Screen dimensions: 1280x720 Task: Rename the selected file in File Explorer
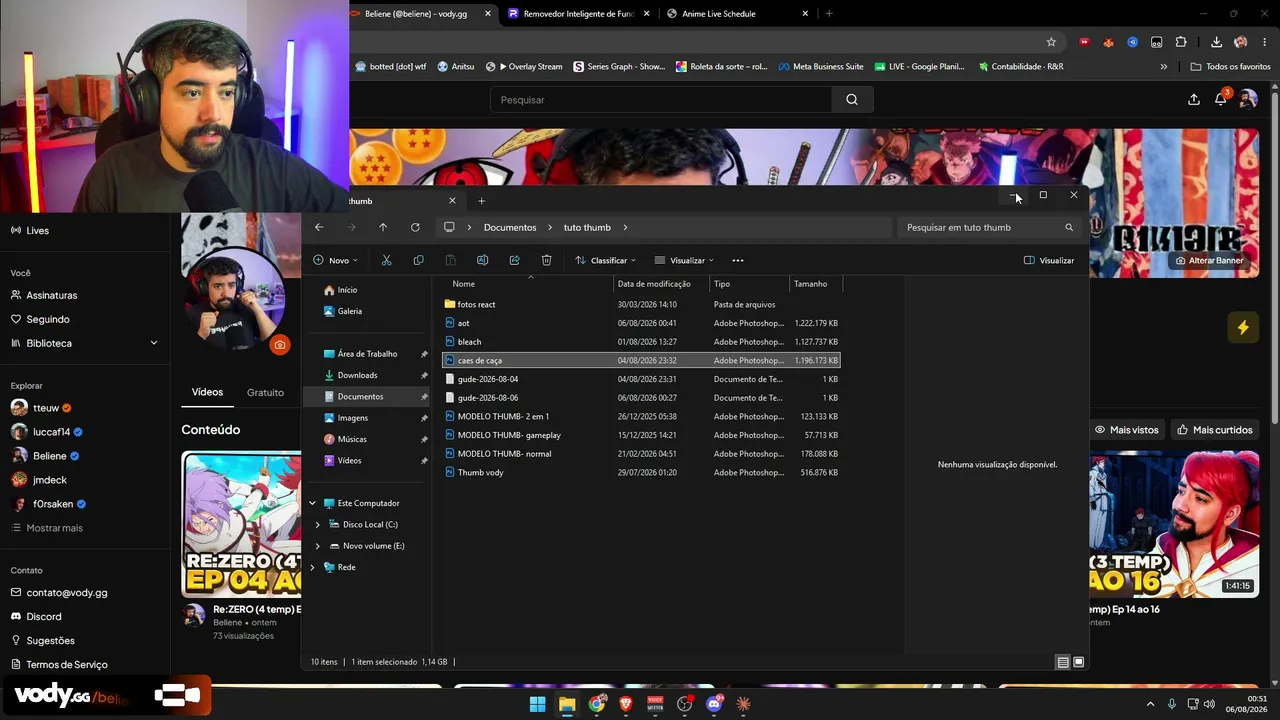click(x=482, y=260)
